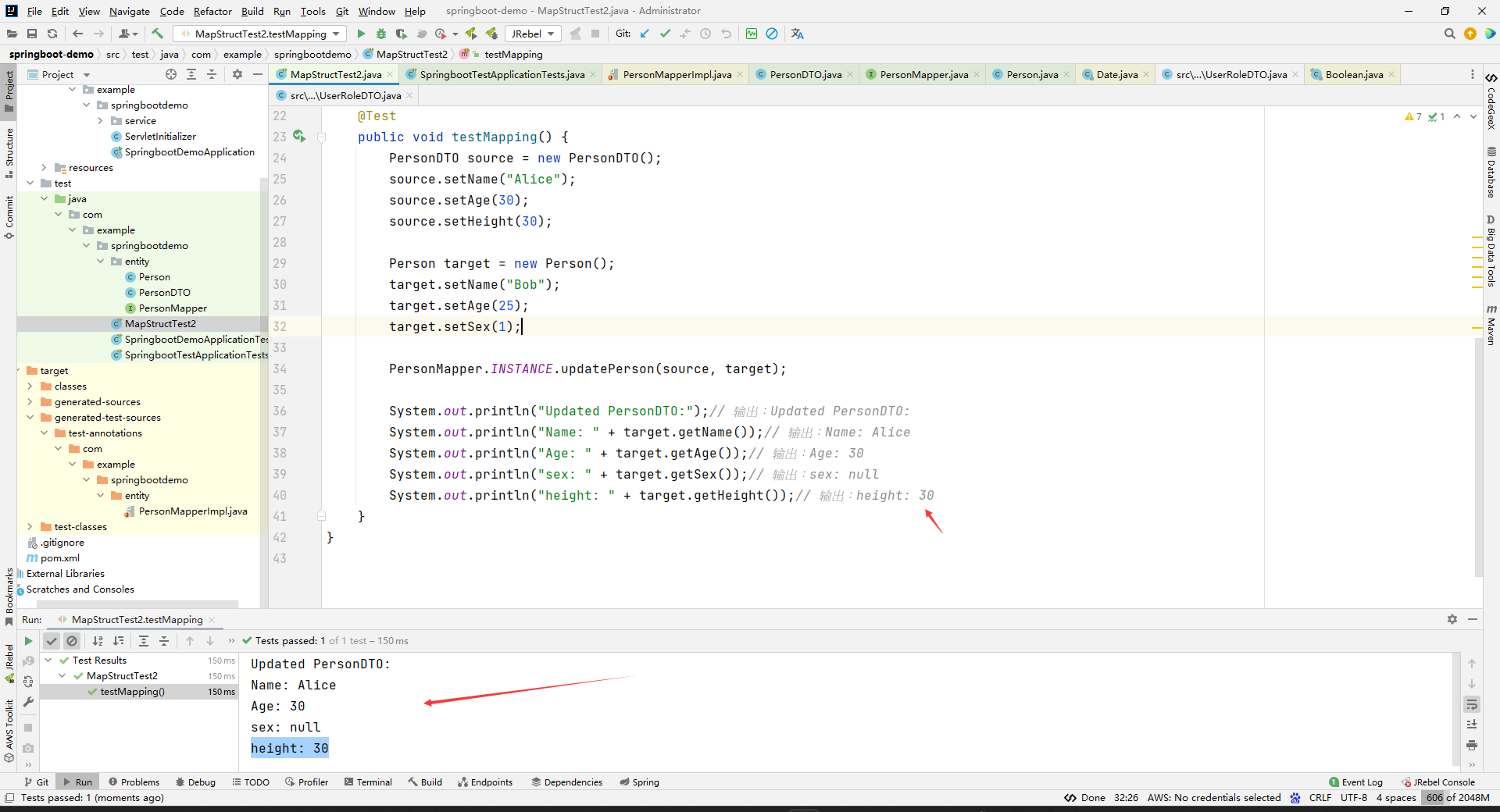Viewport: 1500px width, 812px height.
Task: Click Expand All icon in Project panel
Action: pos(191,74)
